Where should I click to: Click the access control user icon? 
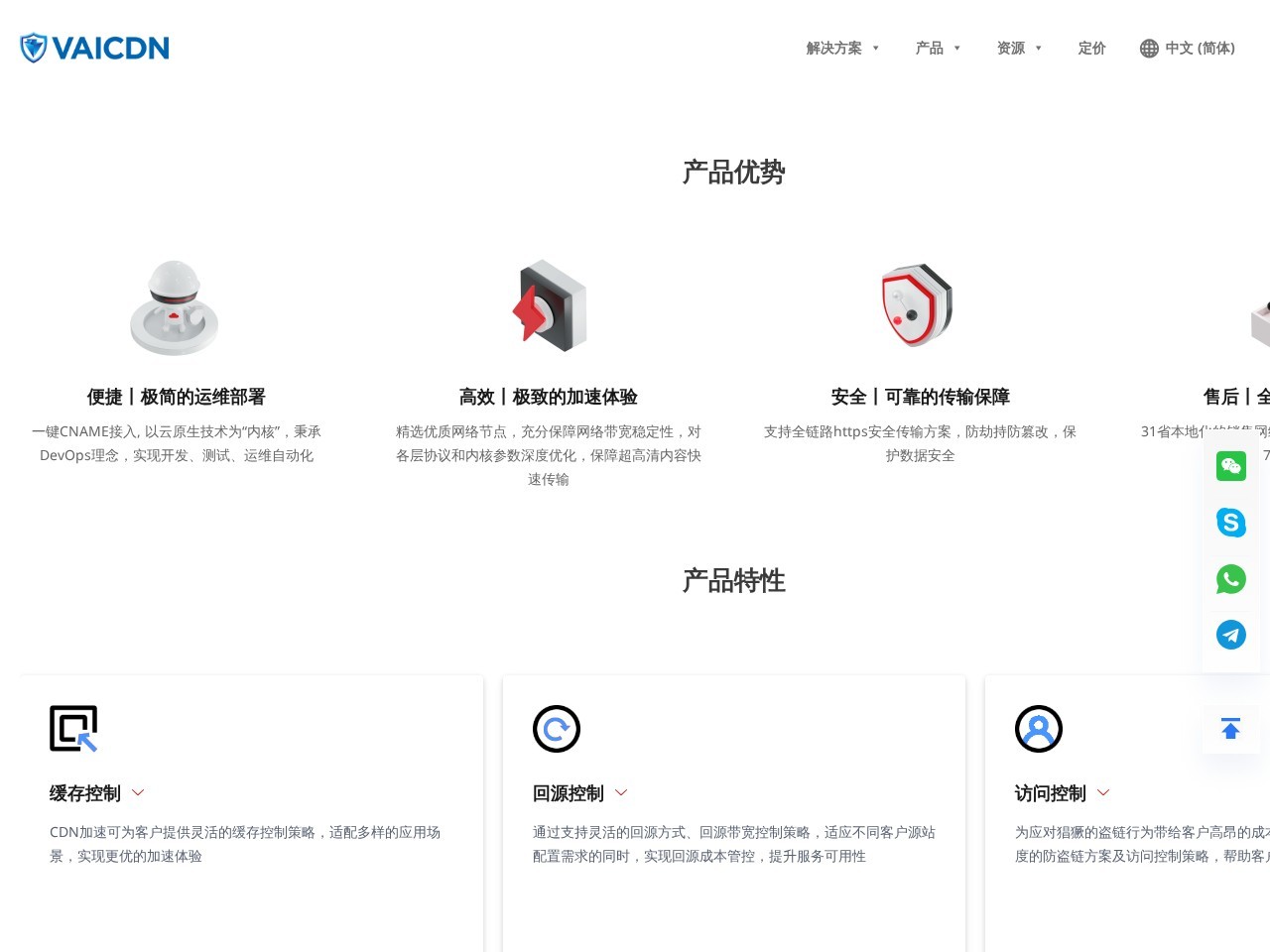coord(1039,729)
